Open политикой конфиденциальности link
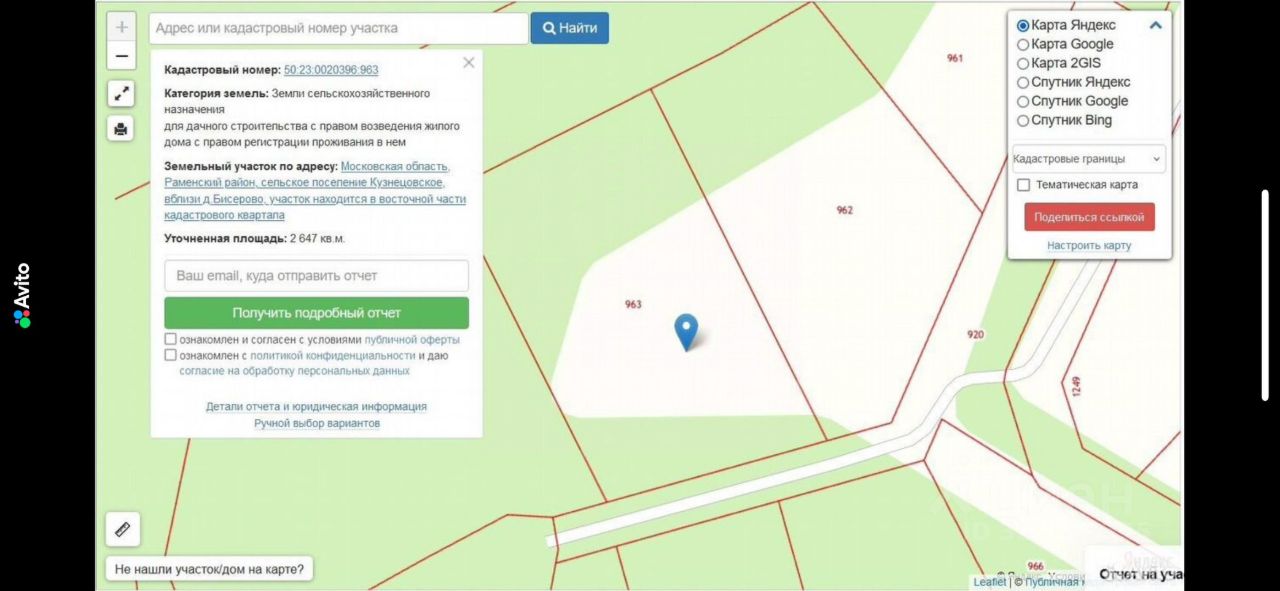 click(332, 355)
